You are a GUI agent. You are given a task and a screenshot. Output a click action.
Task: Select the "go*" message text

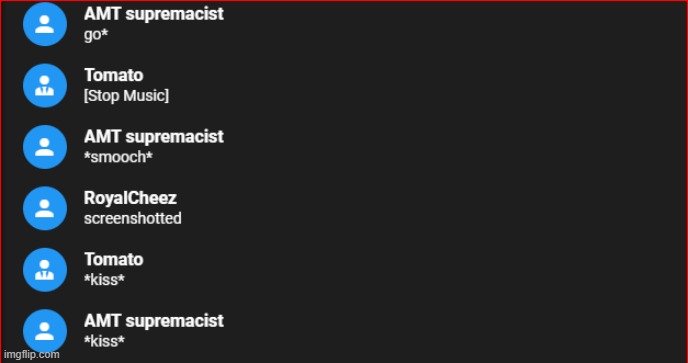click(x=96, y=35)
